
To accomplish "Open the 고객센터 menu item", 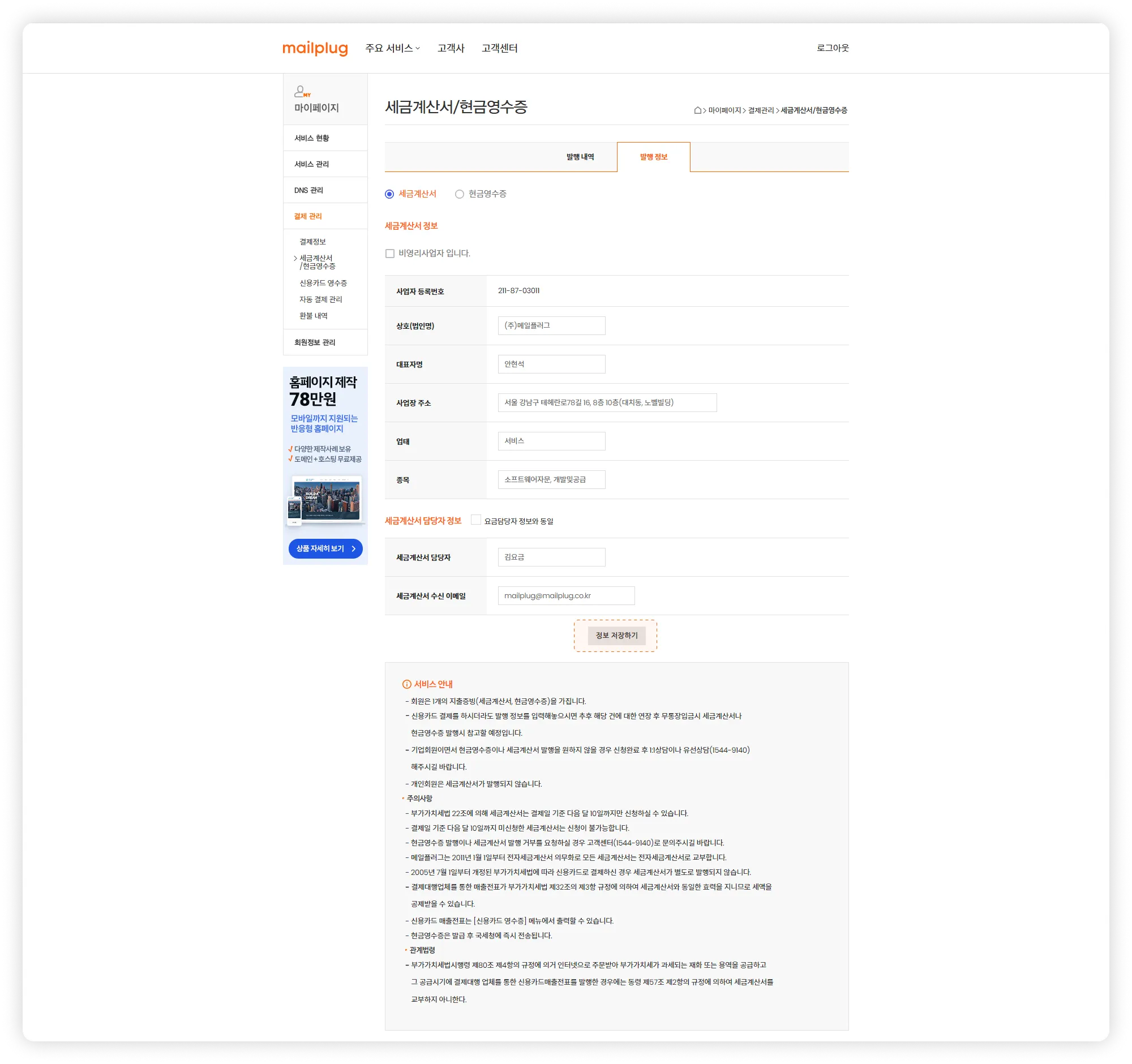I will pos(499,49).
